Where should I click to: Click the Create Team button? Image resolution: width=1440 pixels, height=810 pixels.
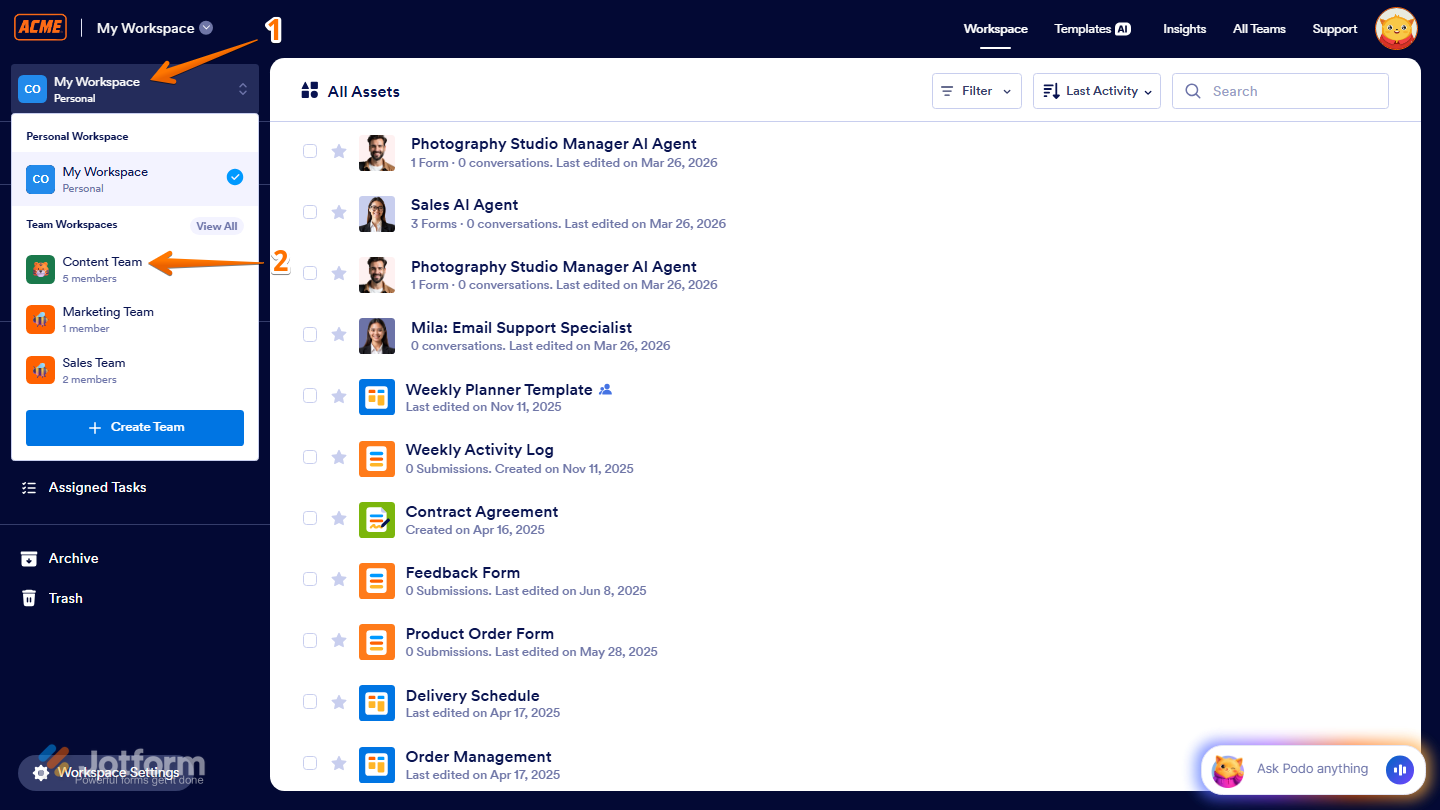(x=134, y=427)
